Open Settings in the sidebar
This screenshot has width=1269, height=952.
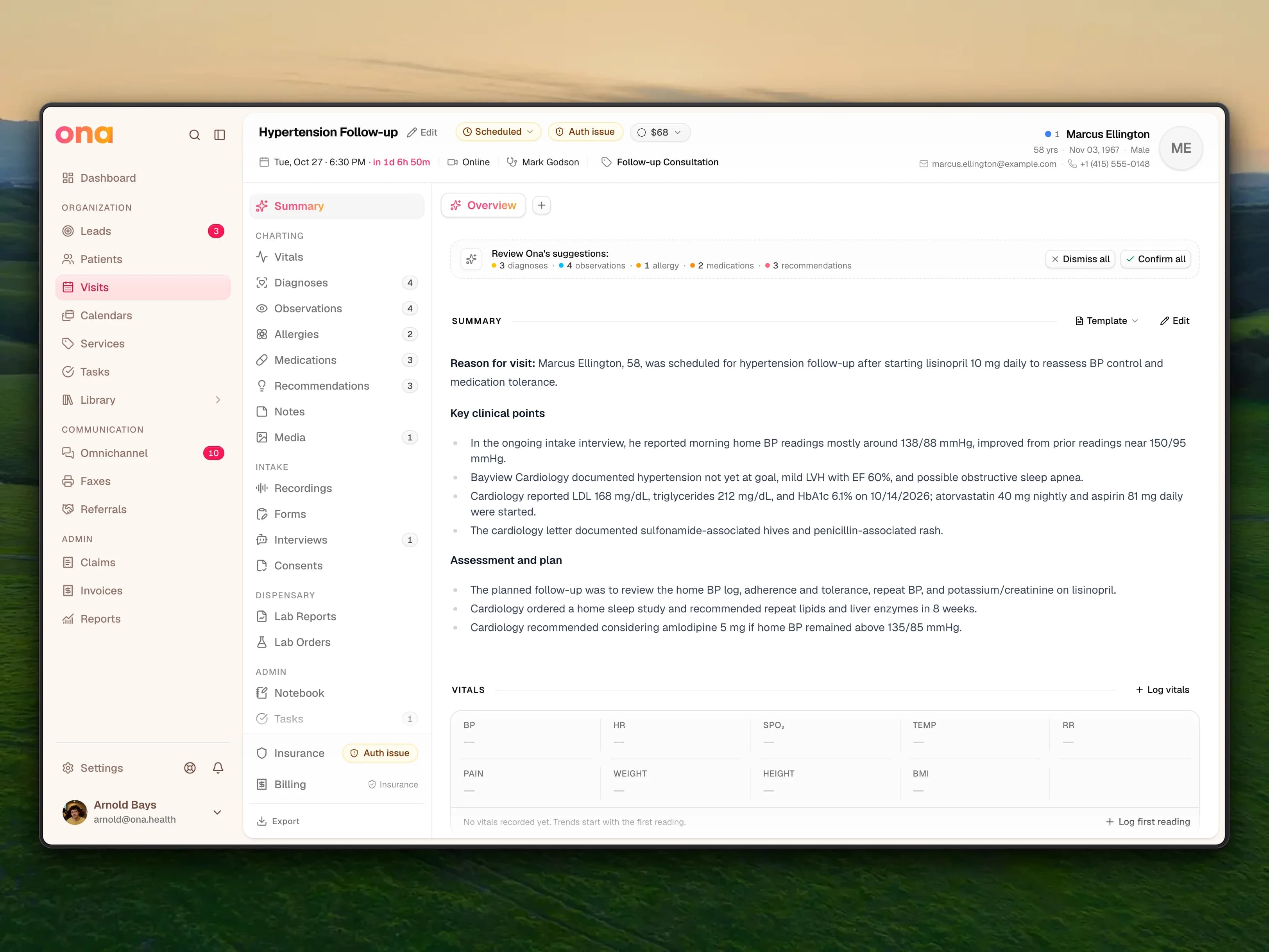click(x=93, y=768)
